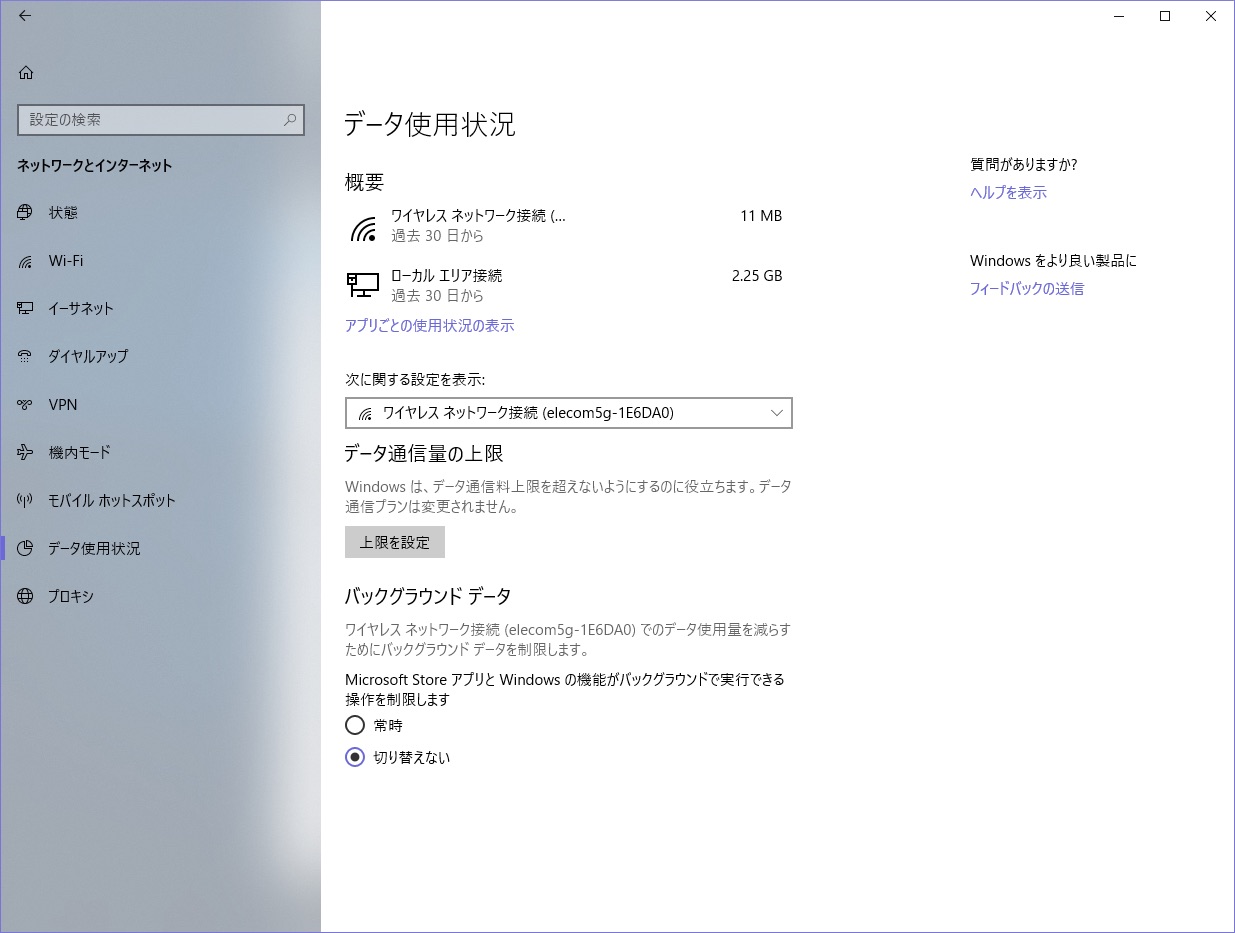Screen dimensions: 1235x933
Task: Open モバイル ホットスポット settings page
Action: coord(160,501)
